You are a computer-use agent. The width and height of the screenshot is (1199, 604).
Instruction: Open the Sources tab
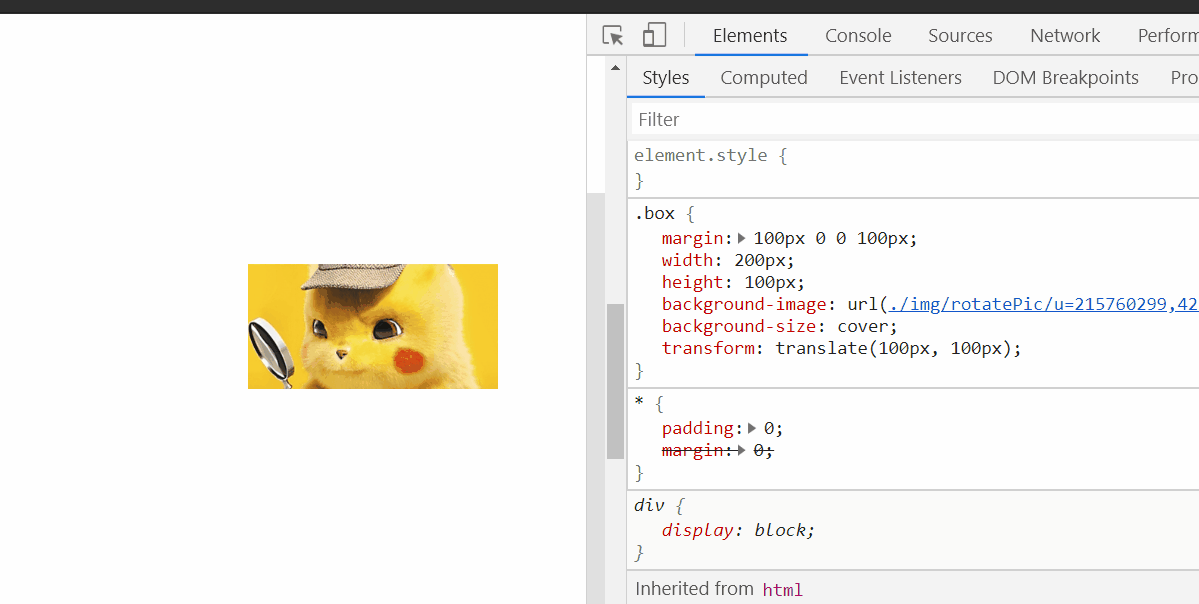pyautogui.click(x=959, y=35)
